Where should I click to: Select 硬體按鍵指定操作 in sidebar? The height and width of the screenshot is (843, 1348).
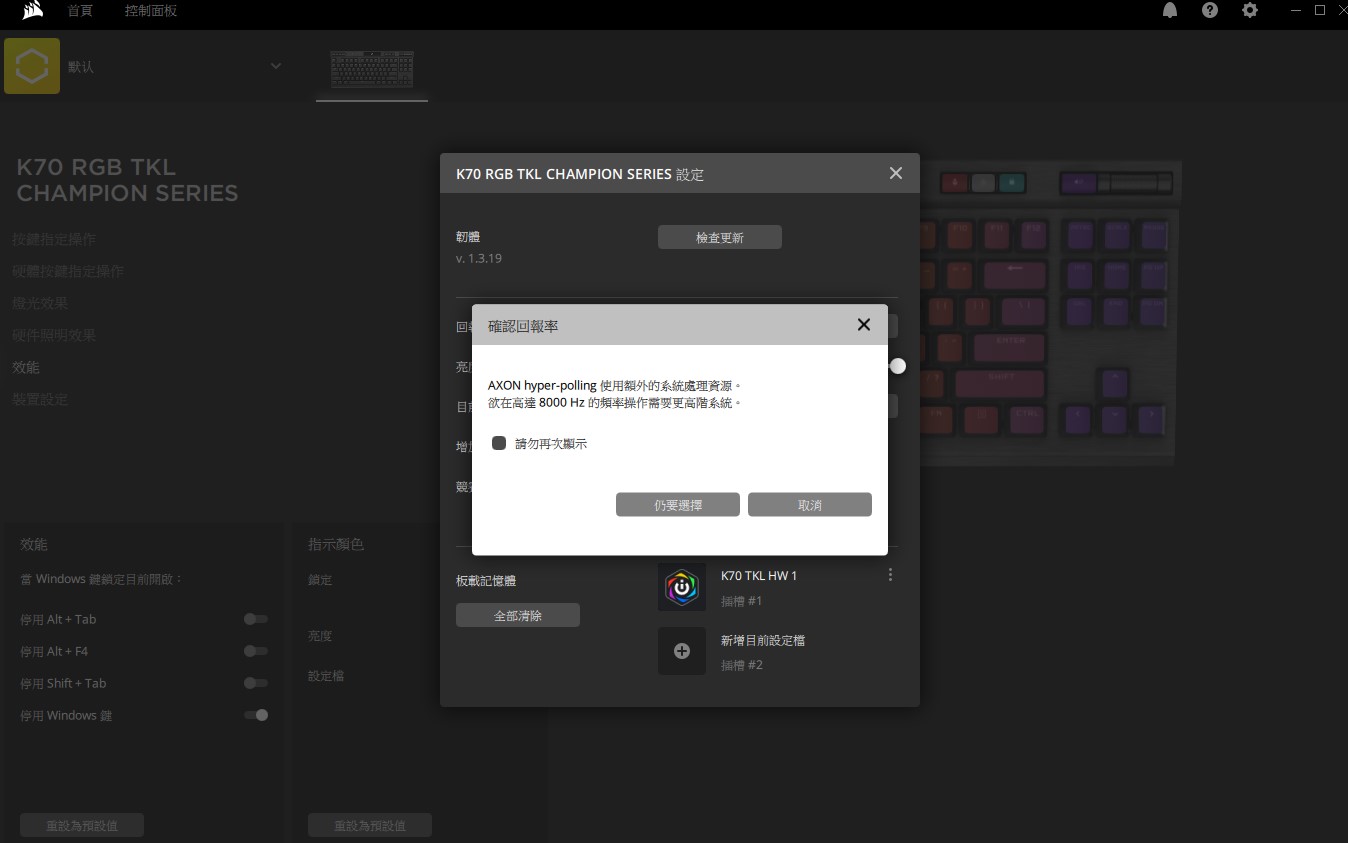click(x=68, y=271)
